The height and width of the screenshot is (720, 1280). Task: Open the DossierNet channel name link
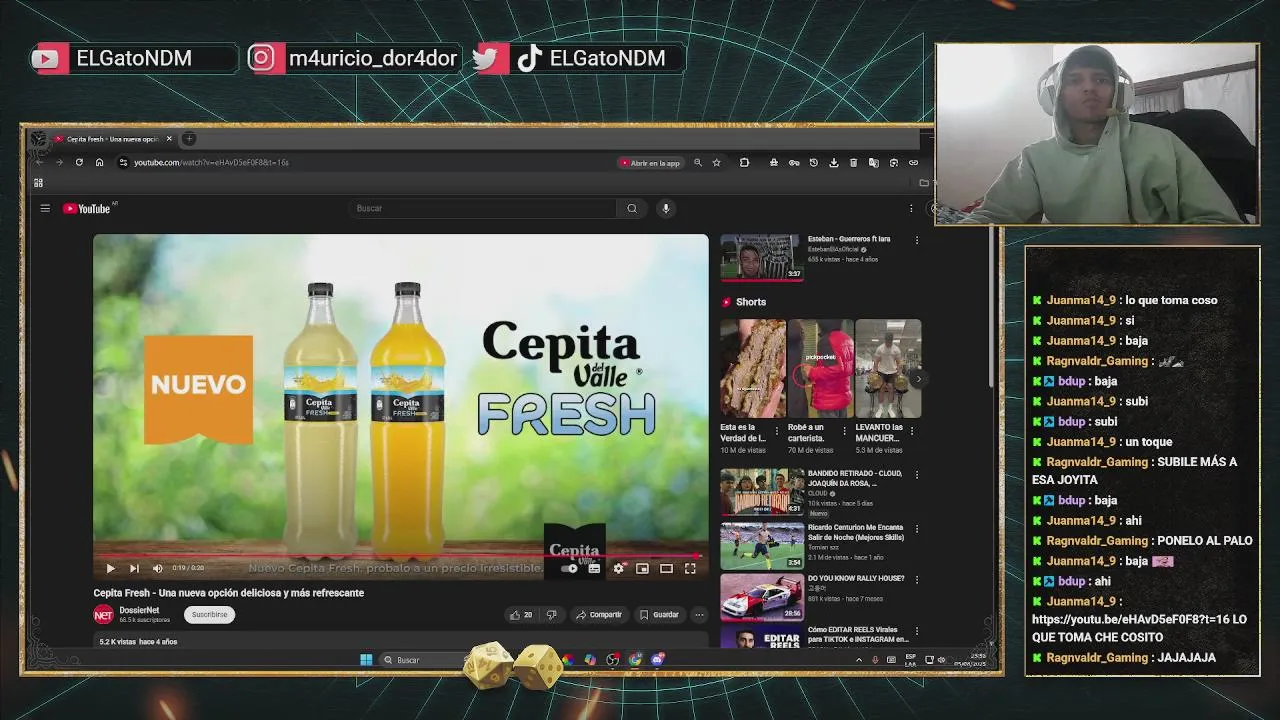coord(139,610)
